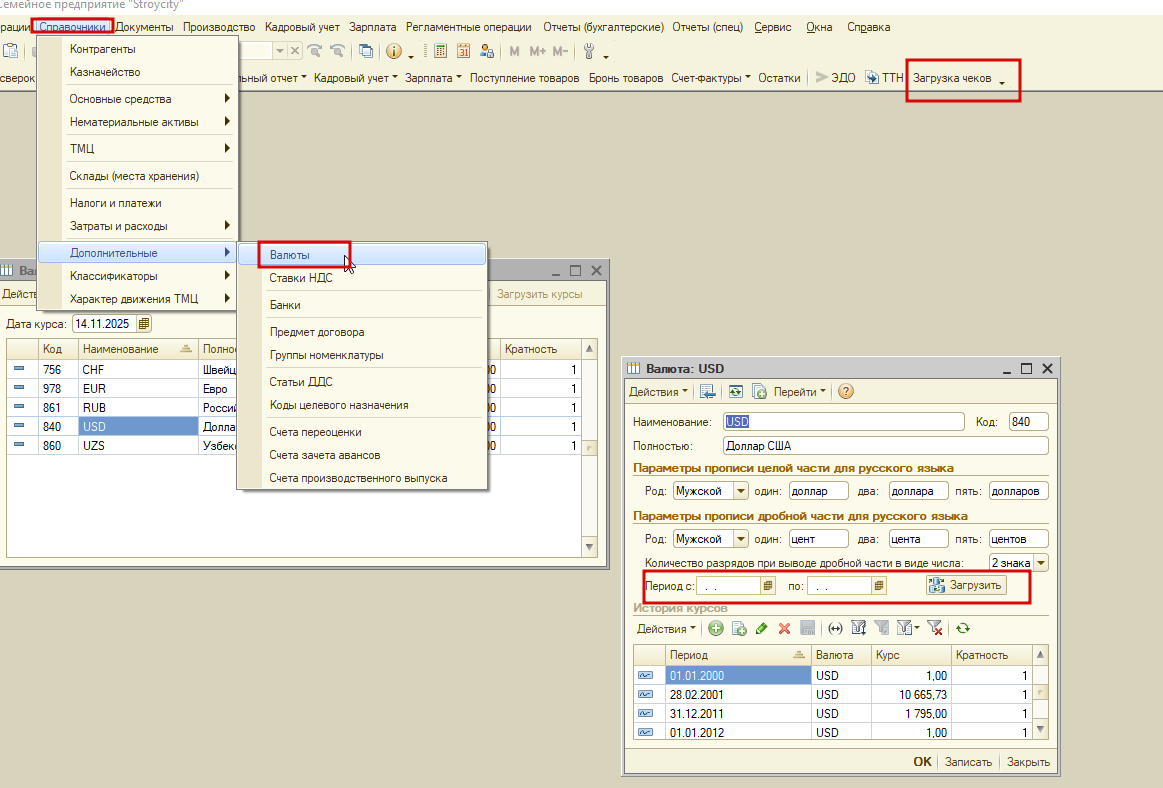This screenshot has height=788, width=1163.
Task: Open the '2 знака' digits dropdown
Action: (1041, 563)
